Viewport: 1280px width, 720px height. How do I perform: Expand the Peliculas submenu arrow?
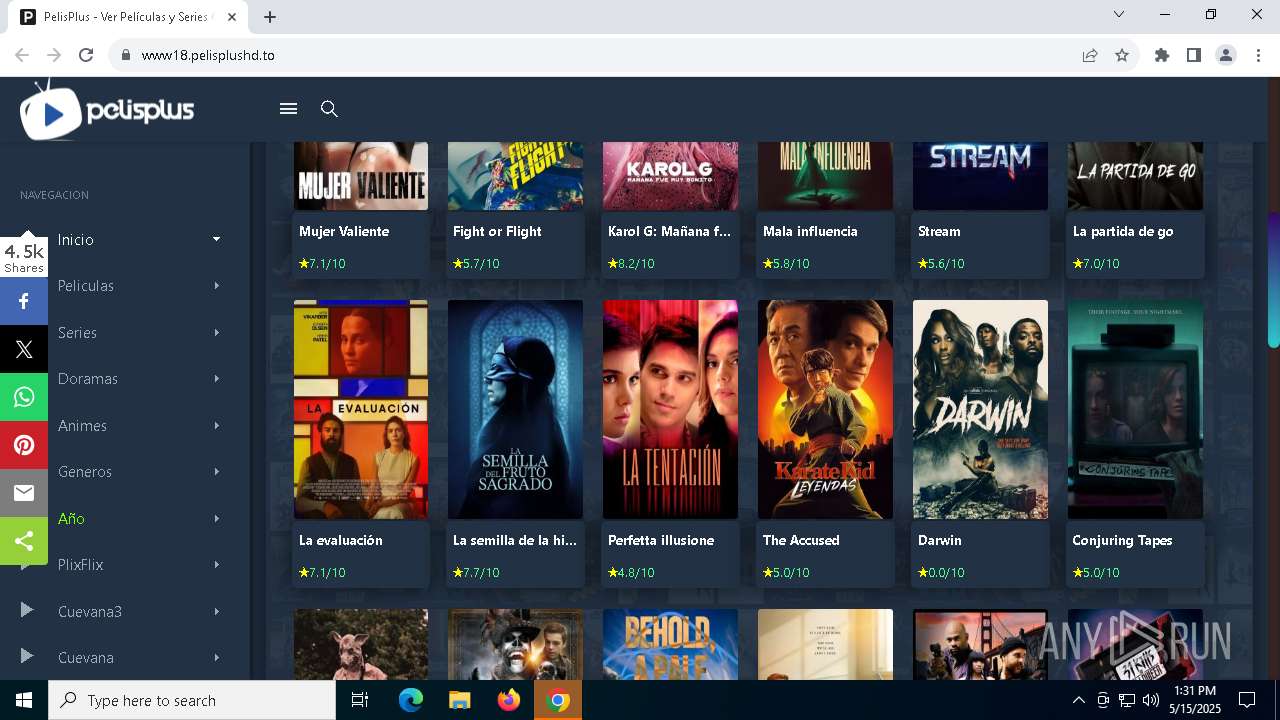(216, 286)
